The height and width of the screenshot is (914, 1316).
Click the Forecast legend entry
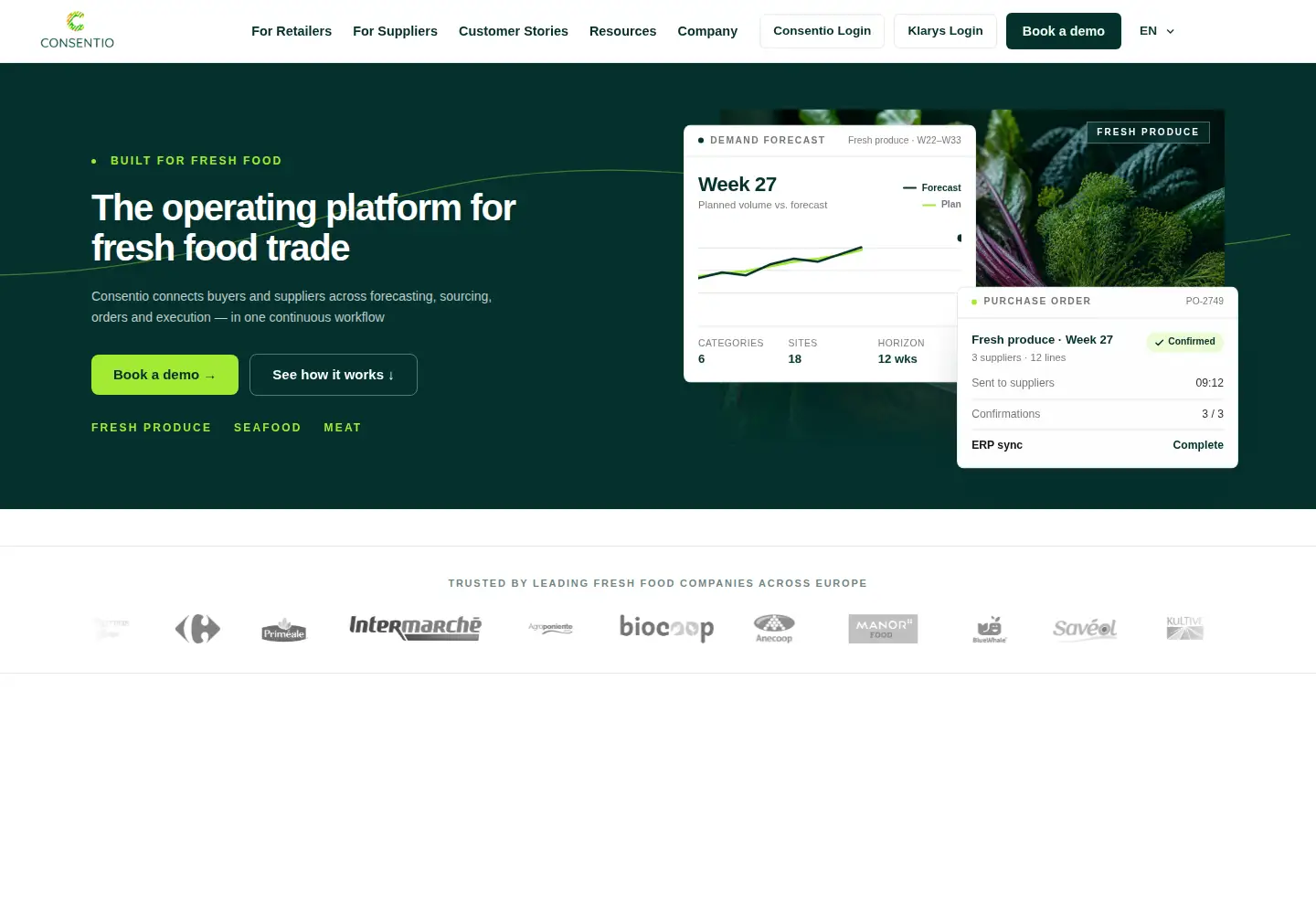[932, 187]
